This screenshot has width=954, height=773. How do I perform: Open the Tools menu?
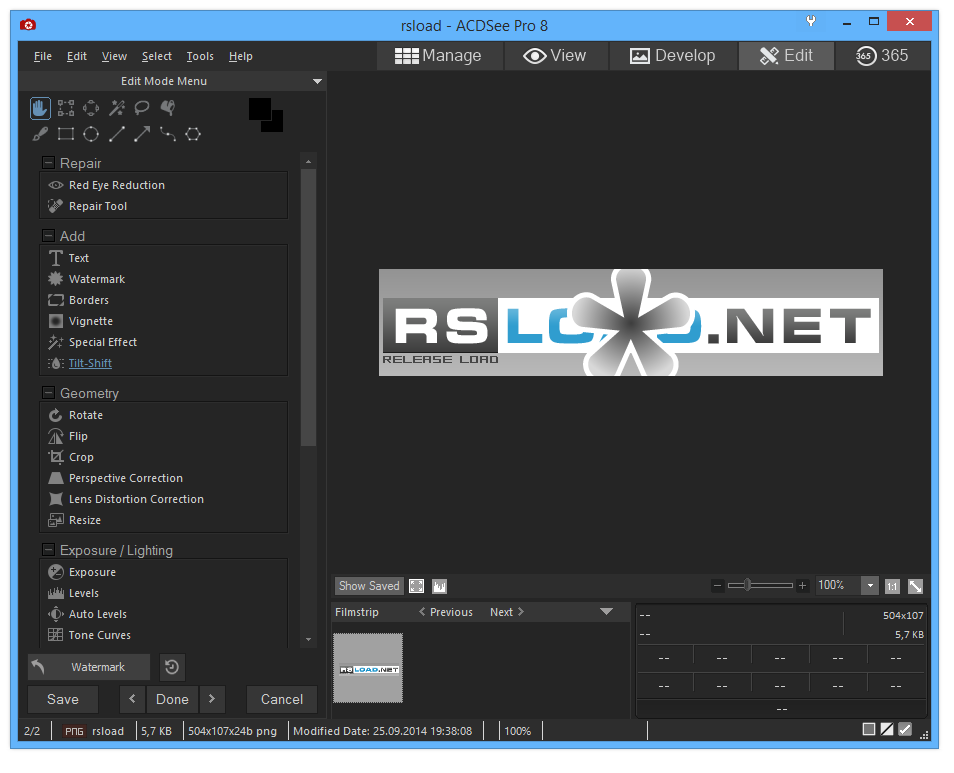click(x=200, y=57)
